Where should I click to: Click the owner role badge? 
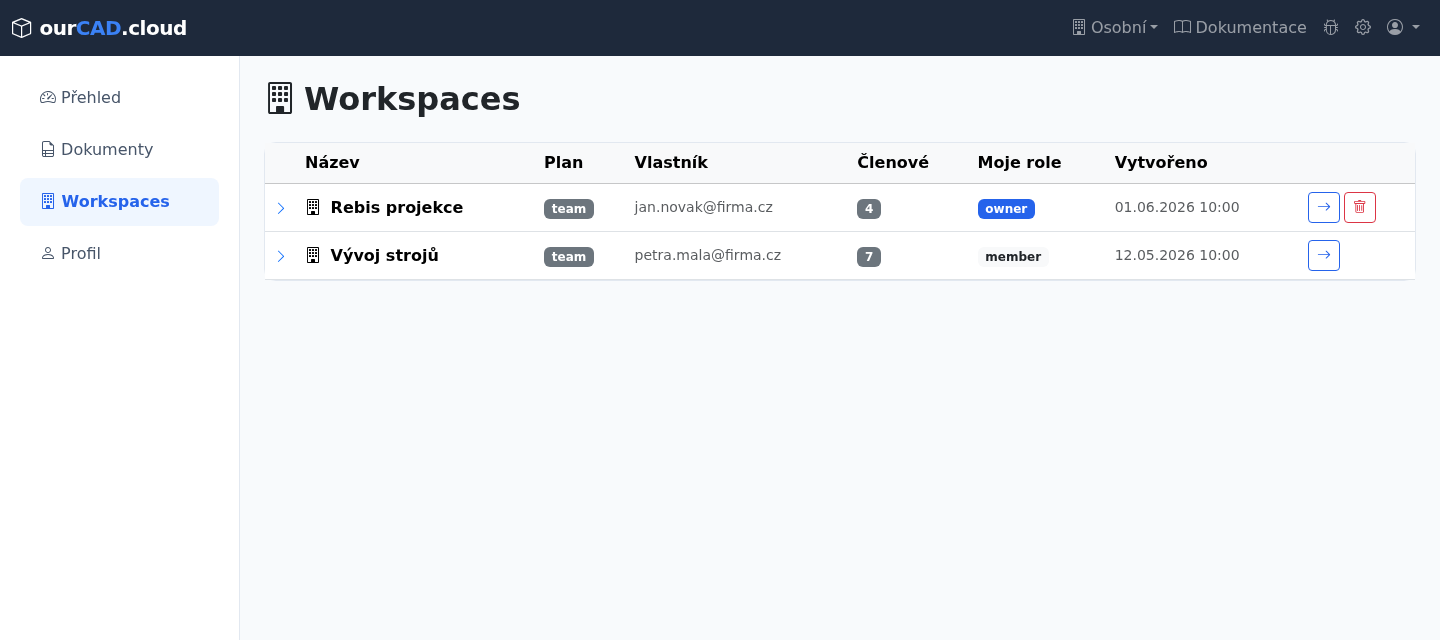coord(1006,209)
